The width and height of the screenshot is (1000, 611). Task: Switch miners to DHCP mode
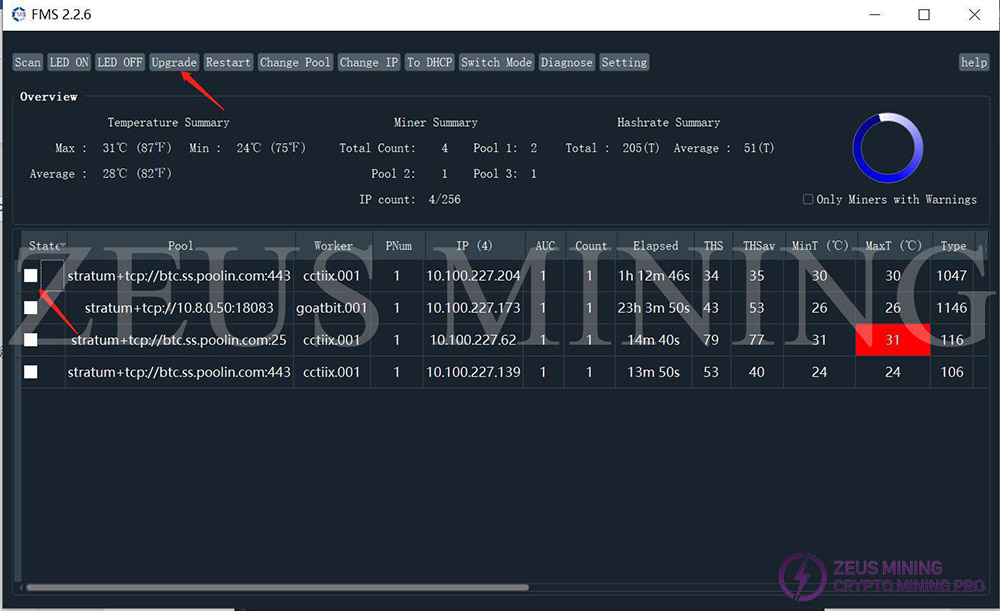pos(429,62)
